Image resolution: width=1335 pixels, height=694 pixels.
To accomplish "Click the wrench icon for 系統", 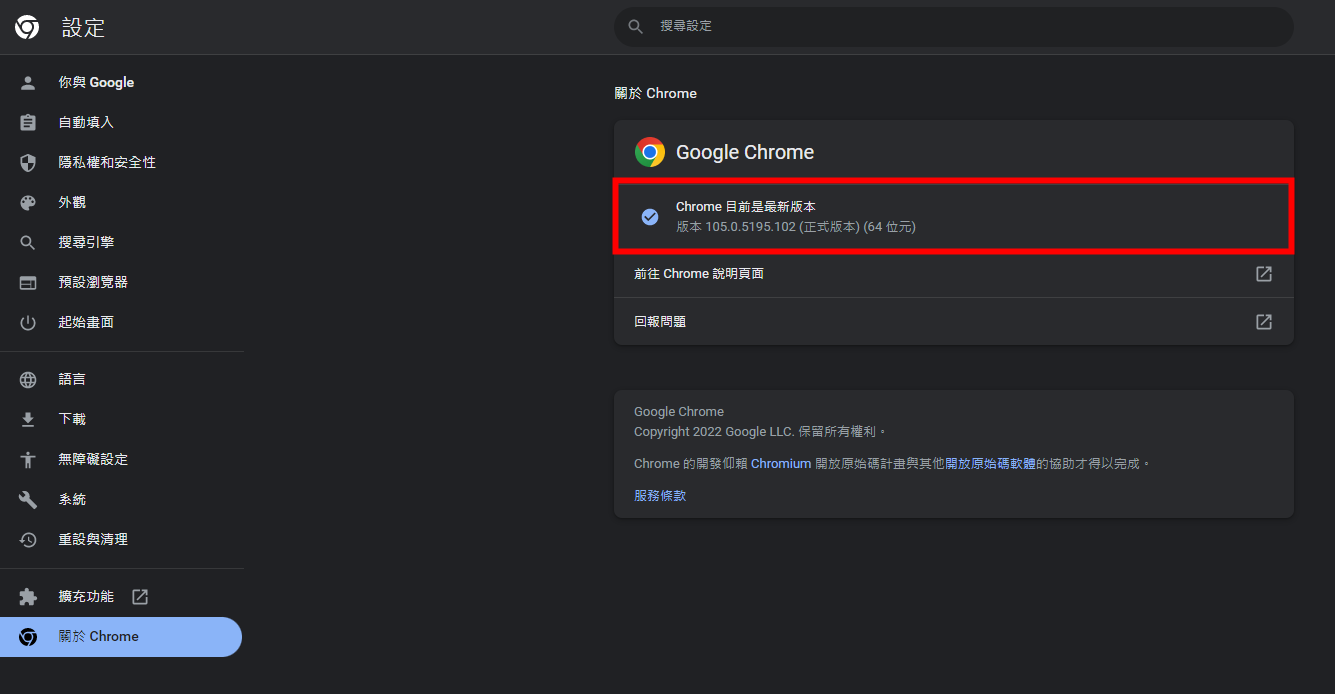I will tap(28, 500).
